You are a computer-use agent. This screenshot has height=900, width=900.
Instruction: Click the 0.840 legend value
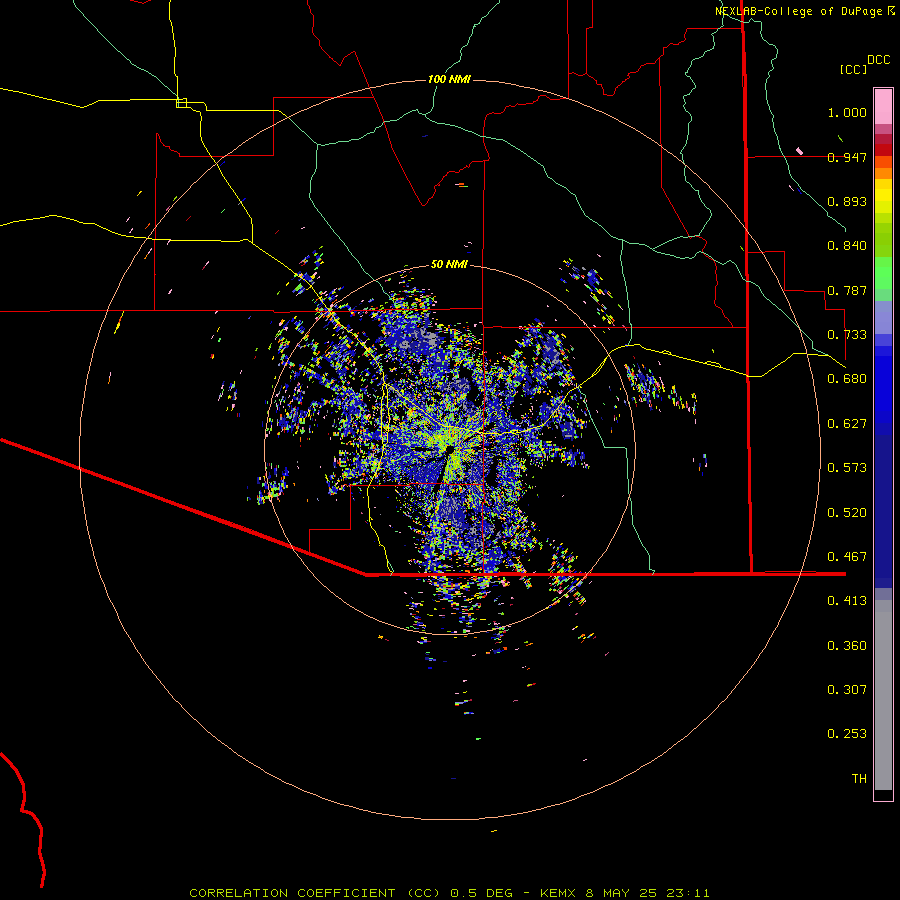click(x=847, y=246)
